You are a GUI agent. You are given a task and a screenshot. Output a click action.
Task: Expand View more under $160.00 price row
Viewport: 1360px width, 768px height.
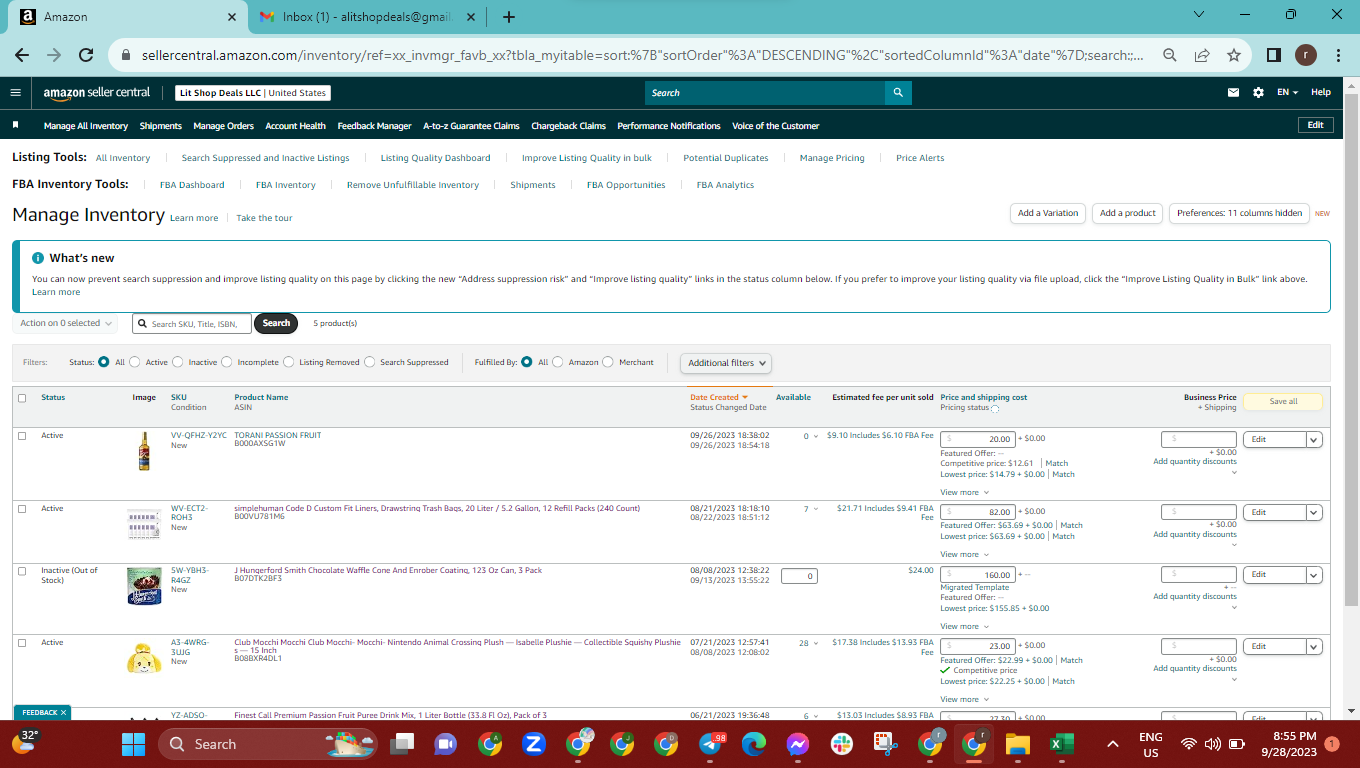pyautogui.click(x=964, y=626)
